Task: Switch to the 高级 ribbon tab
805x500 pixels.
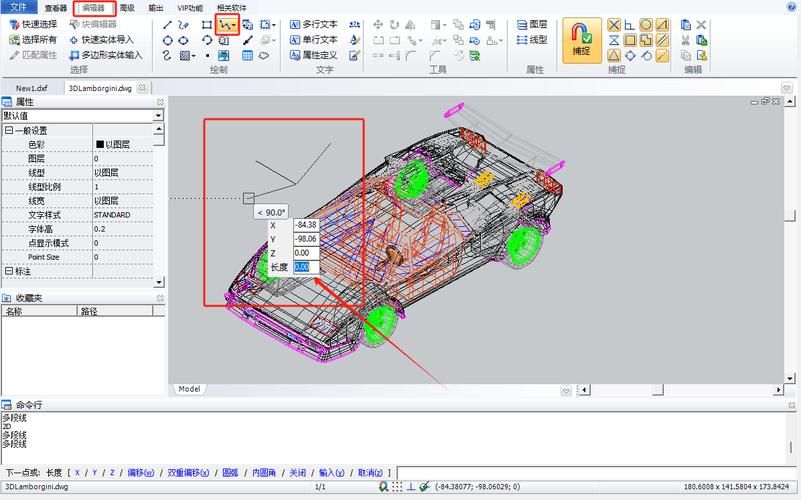Action: 127,8
